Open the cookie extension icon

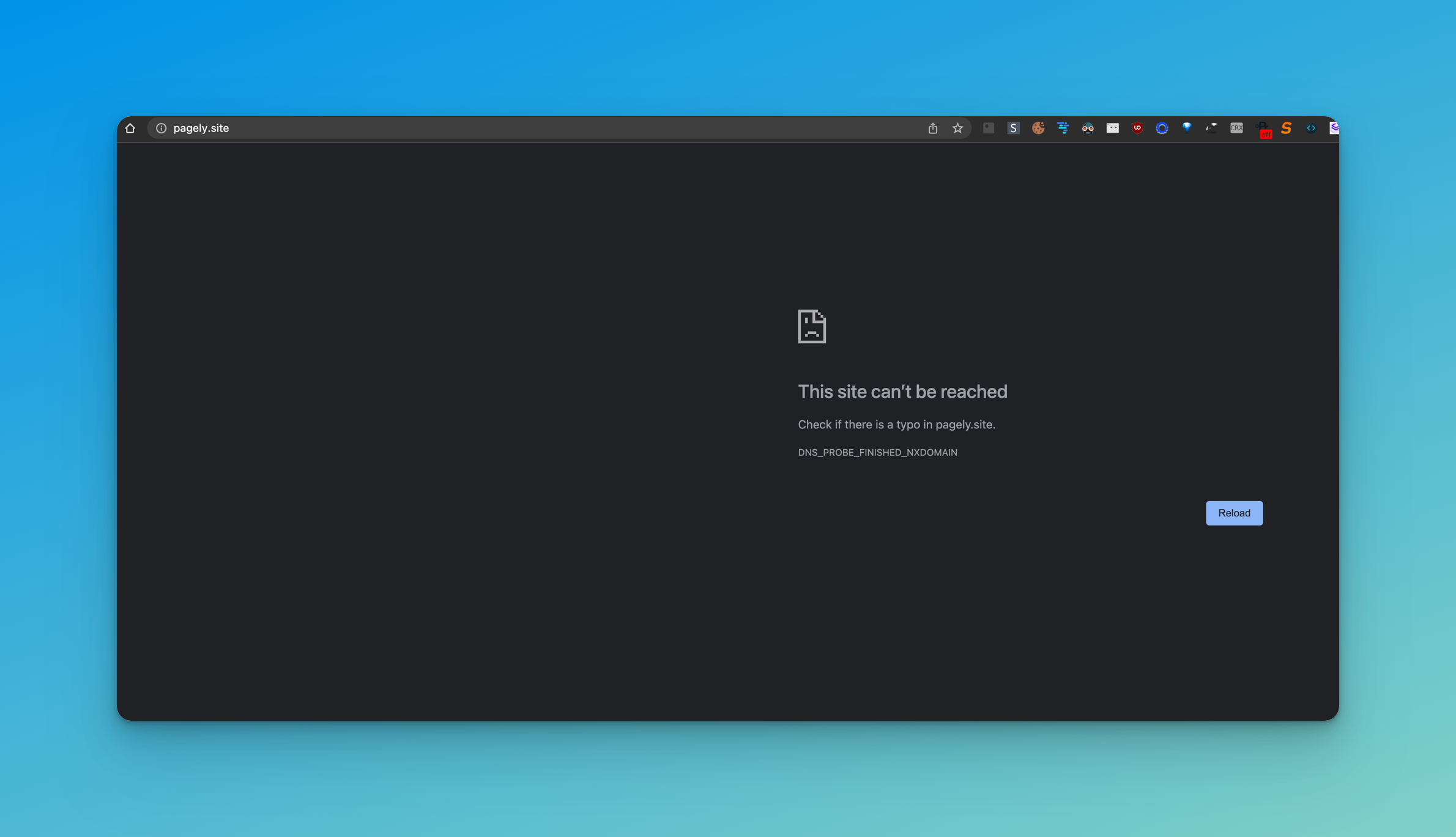coord(1038,128)
